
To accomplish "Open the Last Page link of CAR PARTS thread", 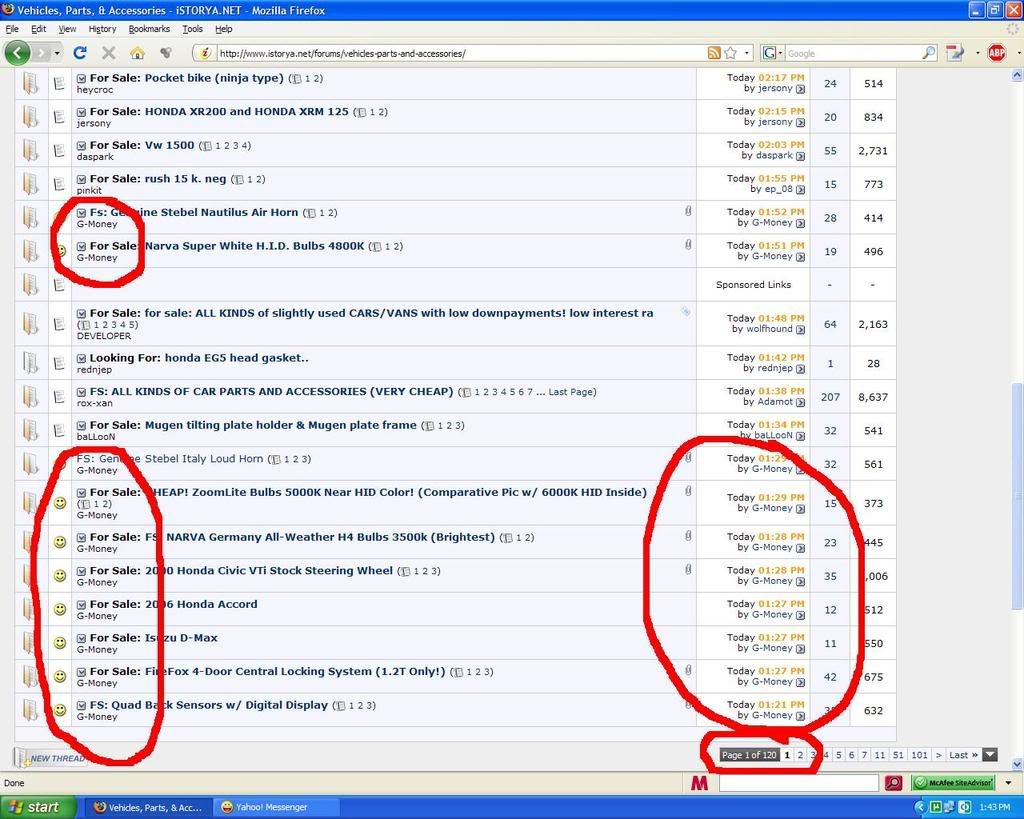I will click(x=570, y=392).
